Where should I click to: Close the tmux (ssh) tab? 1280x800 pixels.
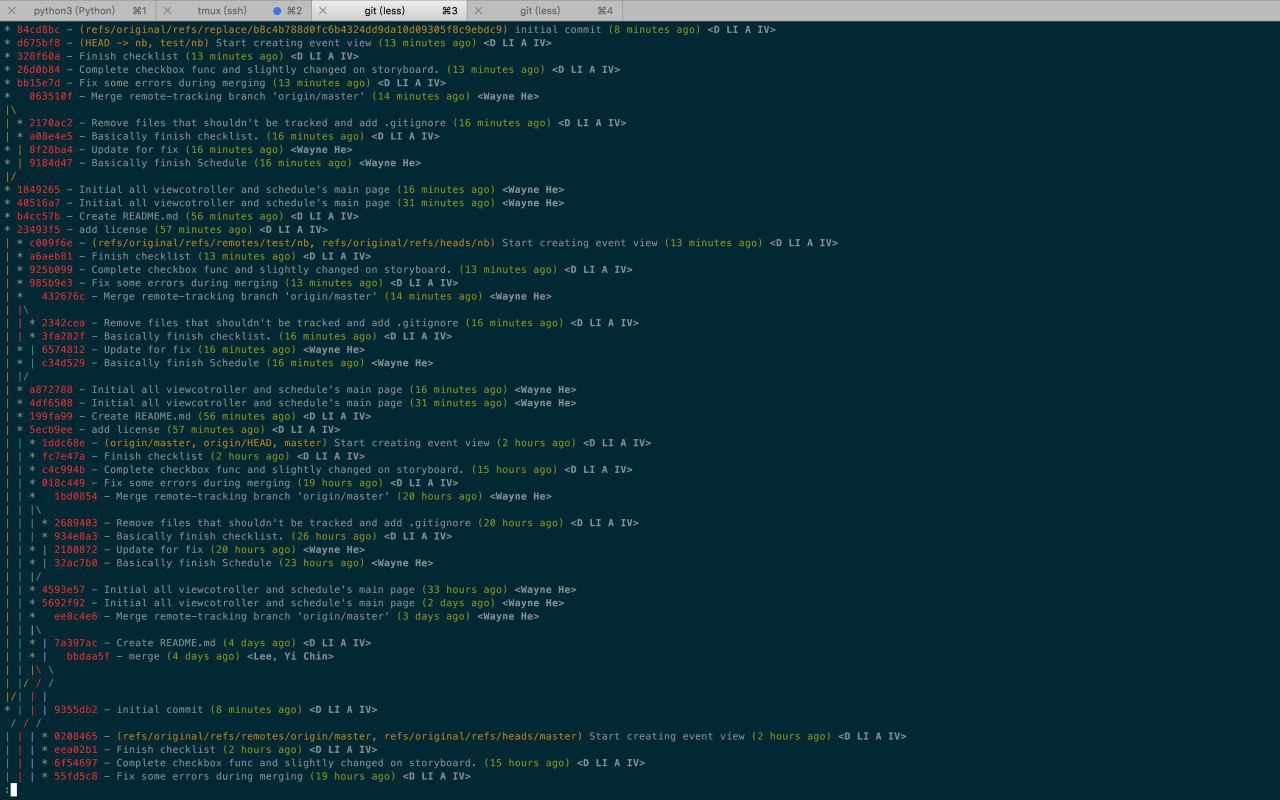click(x=168, y=10)
